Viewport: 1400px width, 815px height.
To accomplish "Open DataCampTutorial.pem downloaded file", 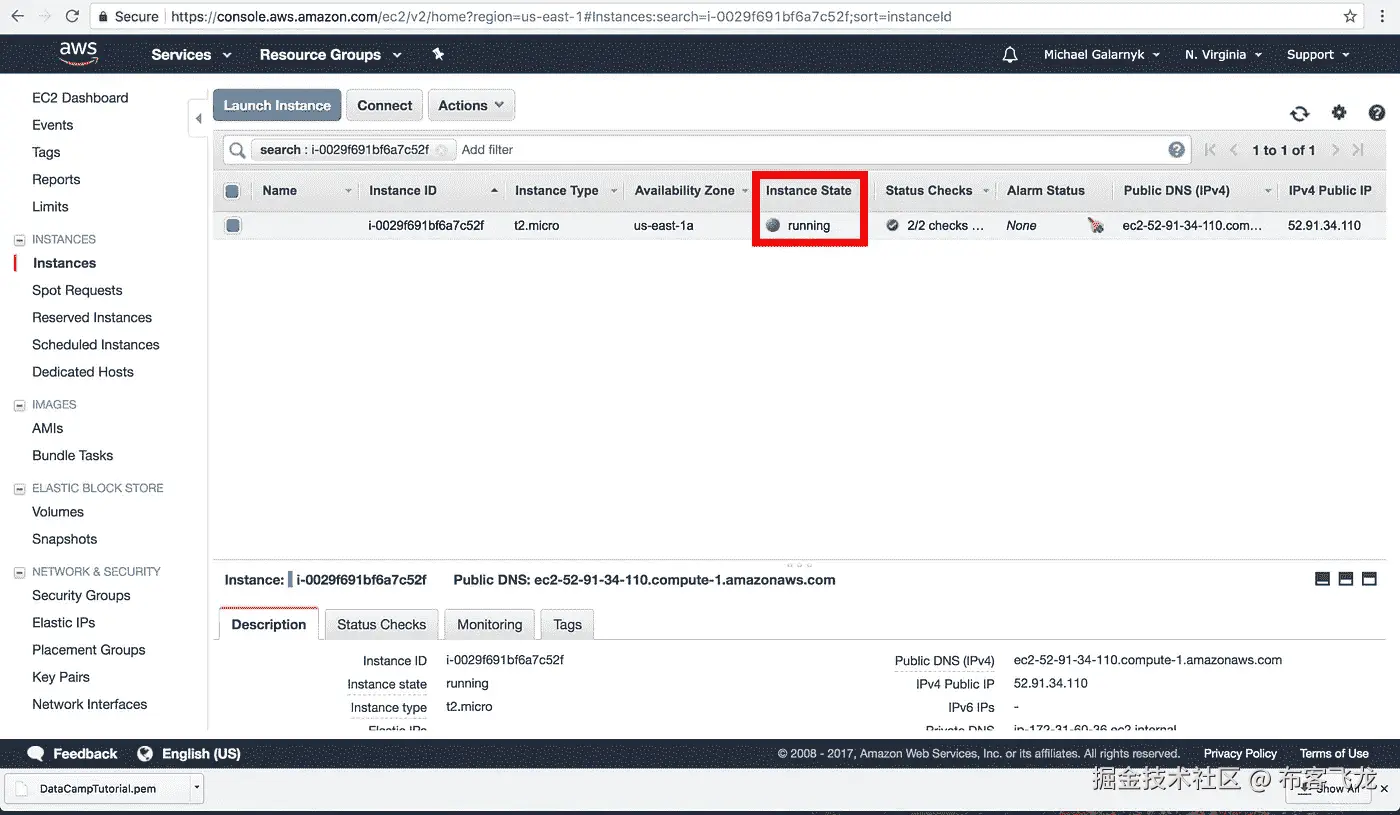I will click(x=97, y=788).
